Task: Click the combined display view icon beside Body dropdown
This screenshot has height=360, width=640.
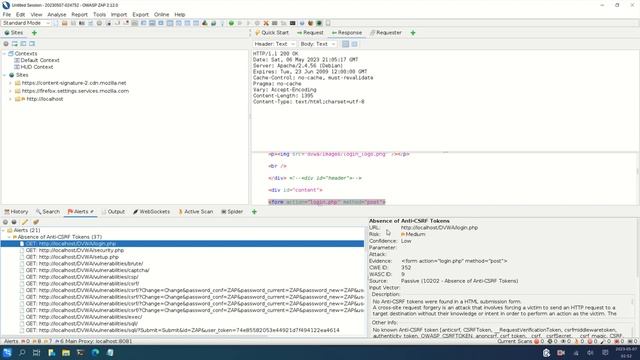Action: pyautogui.click(x=345, y=44)
